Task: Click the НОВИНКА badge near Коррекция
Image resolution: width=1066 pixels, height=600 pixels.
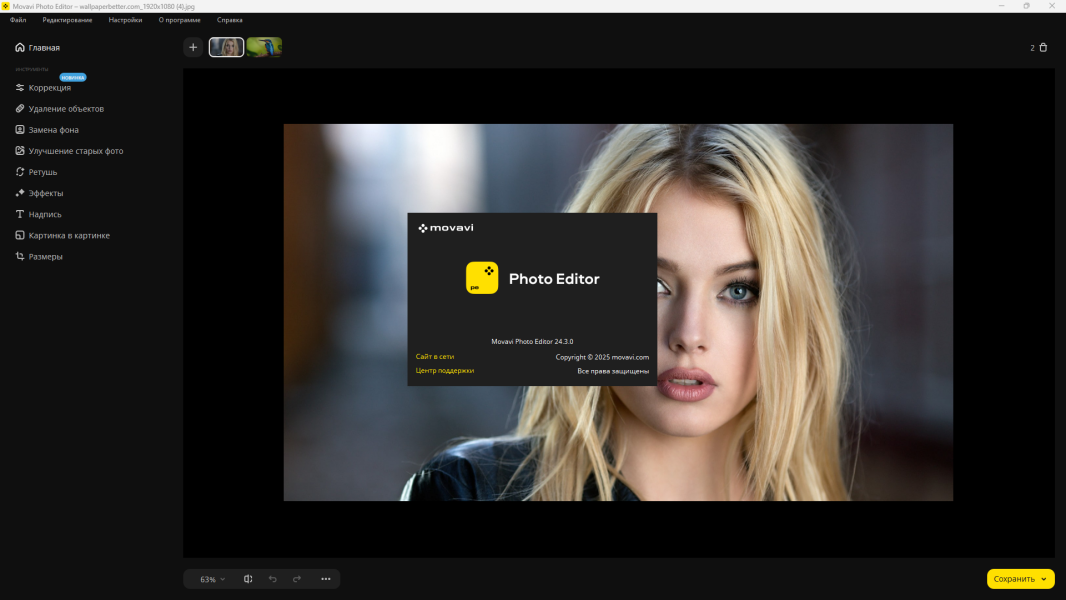Action: [x=73, y=77]
